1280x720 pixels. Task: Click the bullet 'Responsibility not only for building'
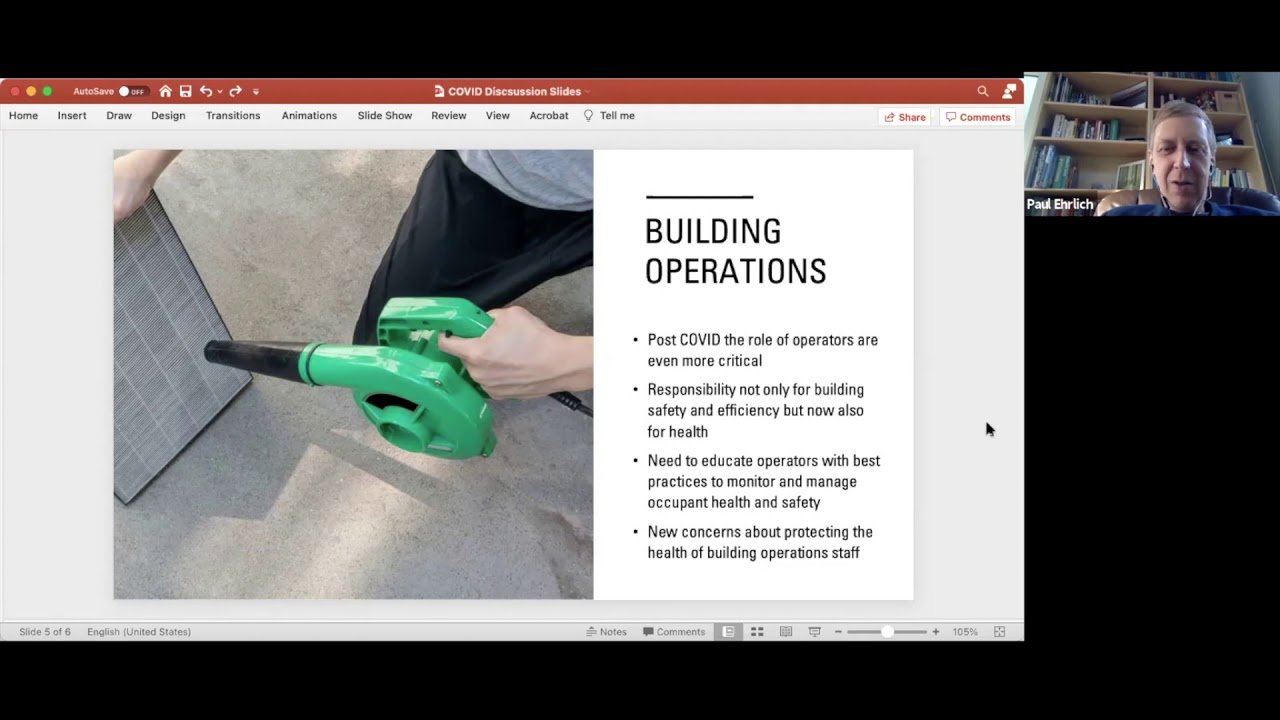click(755, 410)
